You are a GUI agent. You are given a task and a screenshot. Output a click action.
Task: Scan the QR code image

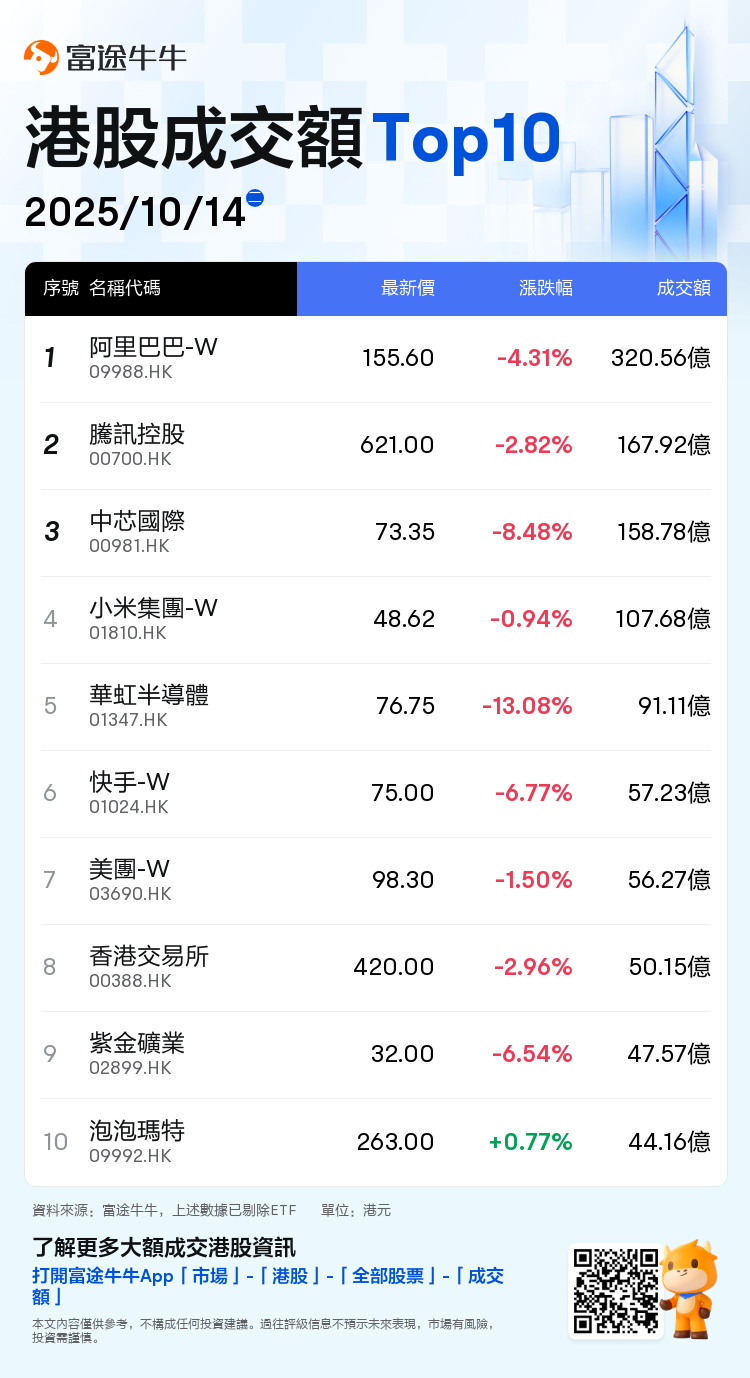tap(614, 1291)
